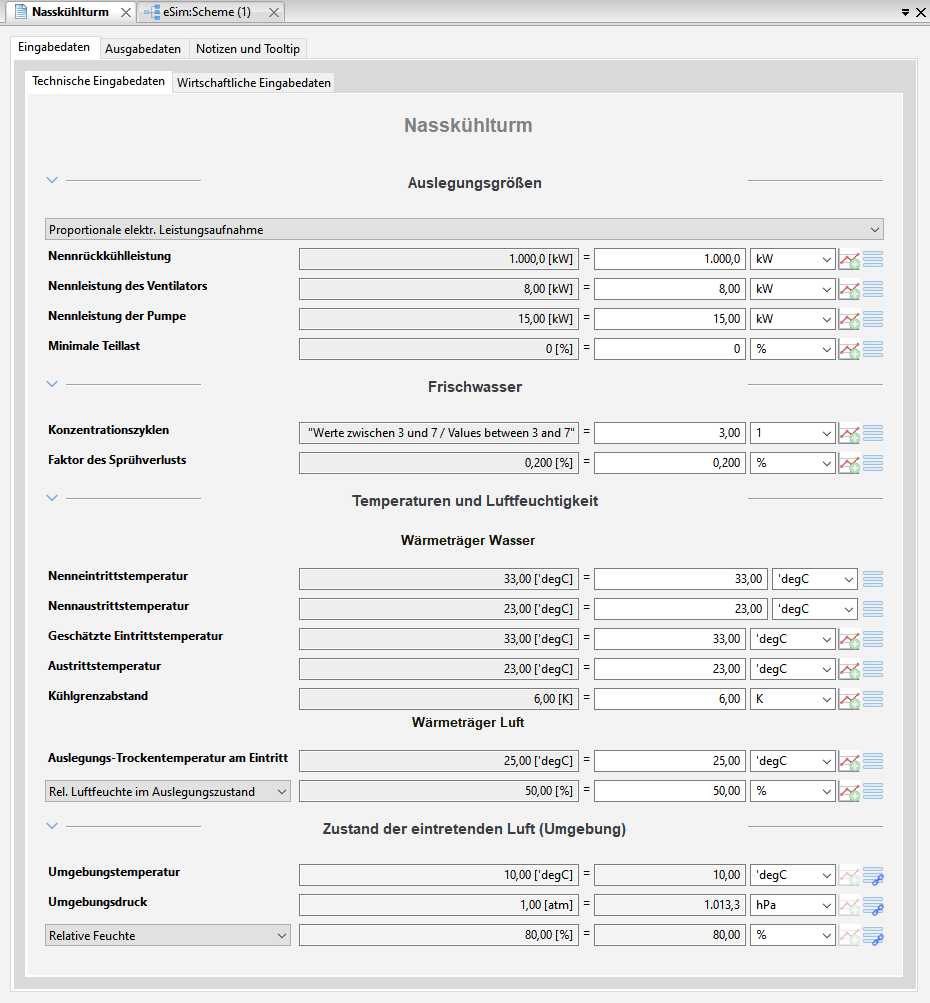930x1003 pixels.
Task: Open 'degC unit dropdown for Nenneintrittstemperatur
Action: tap(814, 579)
